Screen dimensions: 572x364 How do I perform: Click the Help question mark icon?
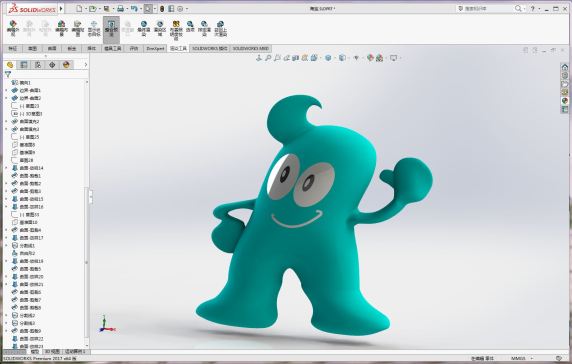point(533,8)
